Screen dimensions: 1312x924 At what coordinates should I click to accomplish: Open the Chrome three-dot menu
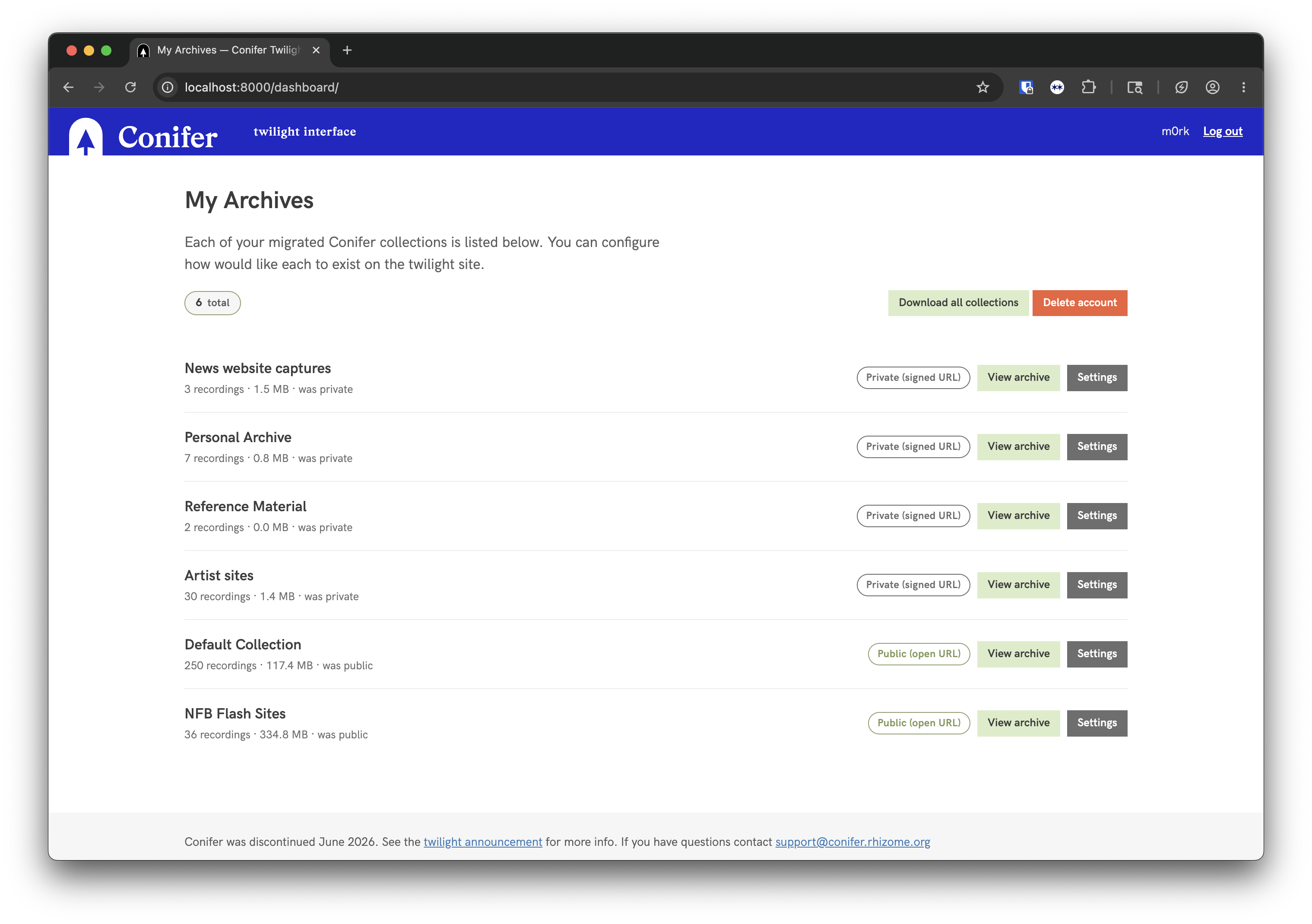pyautogui.click(x=1243, y=87)
